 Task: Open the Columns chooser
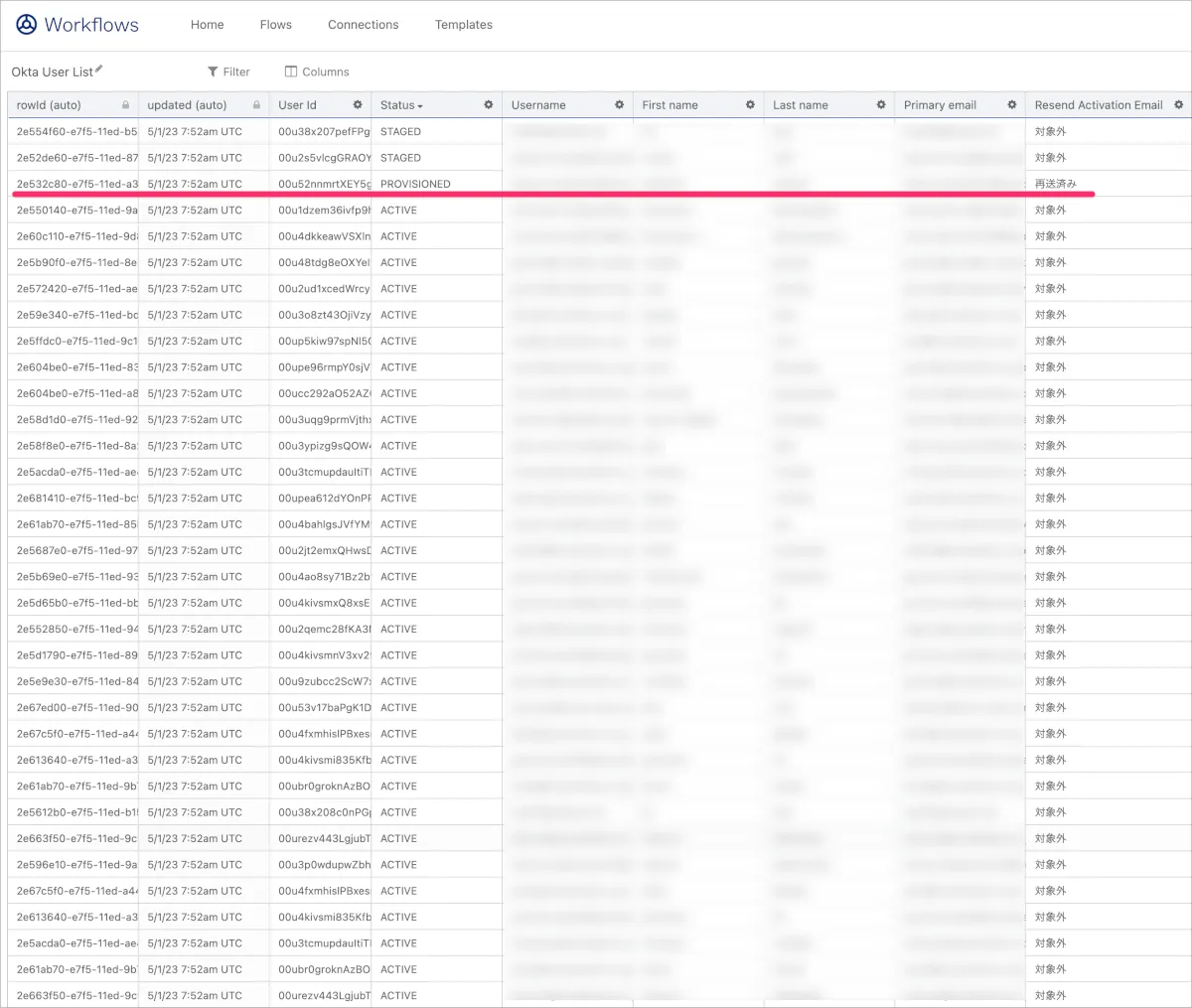[x=317, y=72]
